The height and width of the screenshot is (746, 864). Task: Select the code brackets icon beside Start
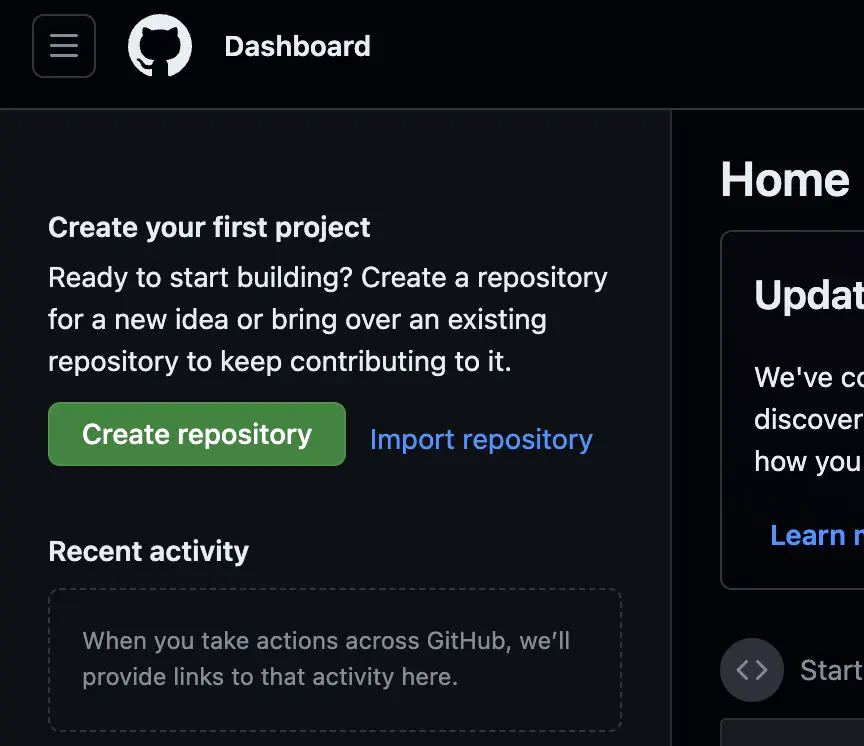click(751, 670)
